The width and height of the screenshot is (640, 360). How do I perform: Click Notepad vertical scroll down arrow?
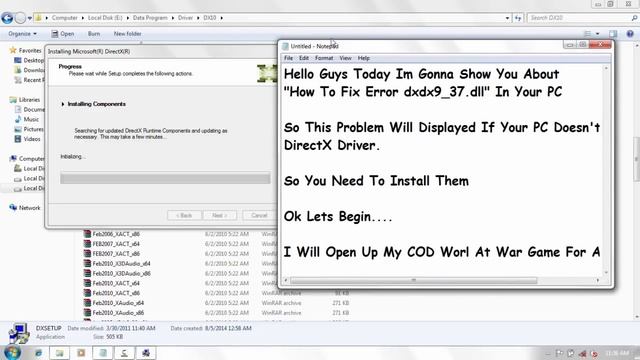click(606, 273)
